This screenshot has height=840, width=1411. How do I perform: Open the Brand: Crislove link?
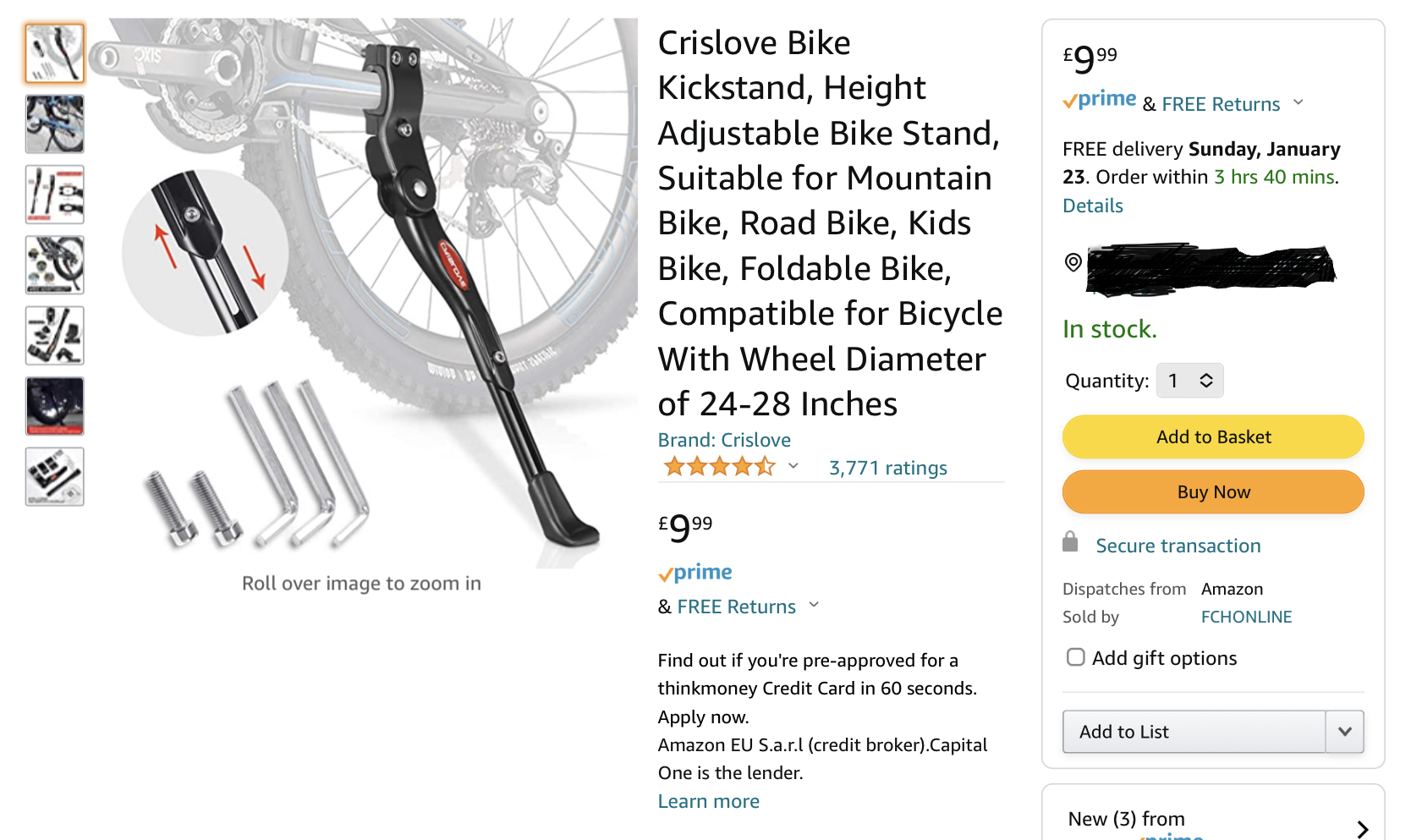tap(724, 440)
